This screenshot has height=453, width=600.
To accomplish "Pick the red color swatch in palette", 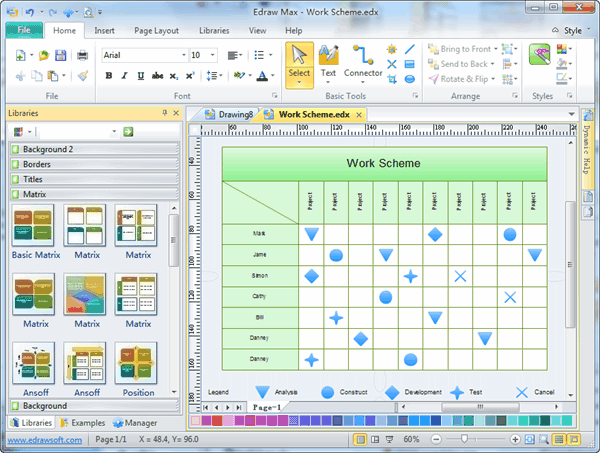I will 217,421.
